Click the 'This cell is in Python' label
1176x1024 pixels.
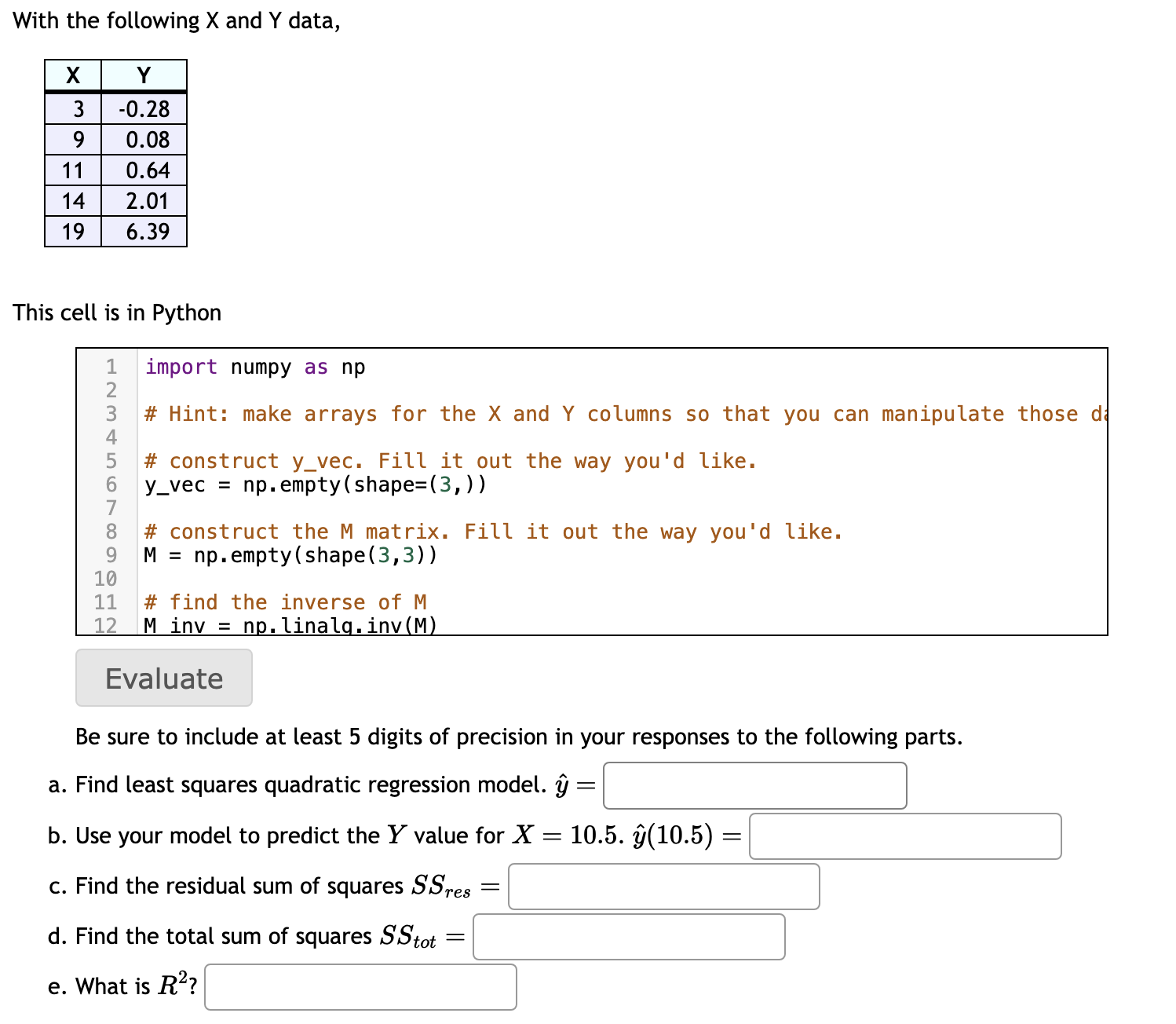point(117,313)
